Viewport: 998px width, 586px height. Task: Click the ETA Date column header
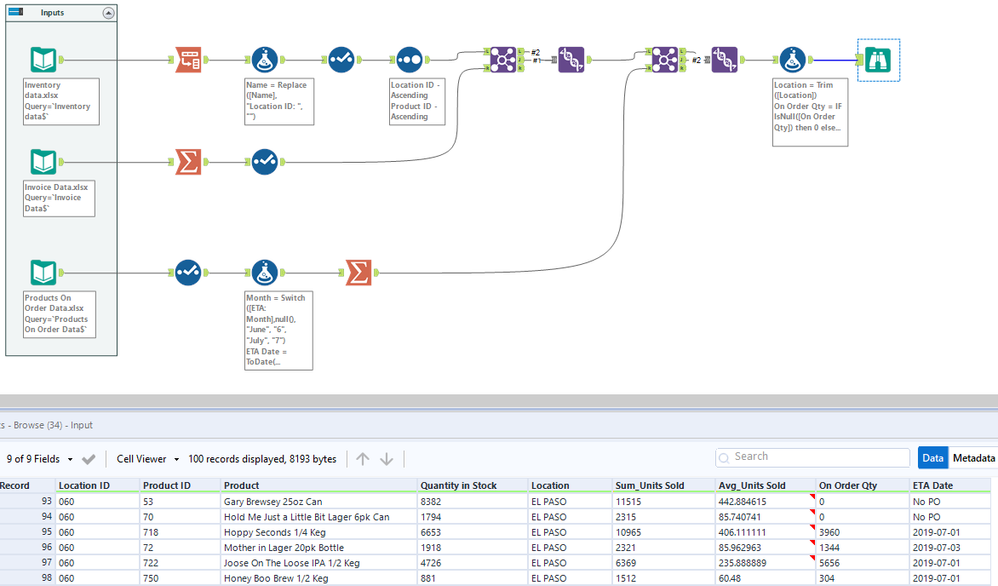(x=950, y=485)
